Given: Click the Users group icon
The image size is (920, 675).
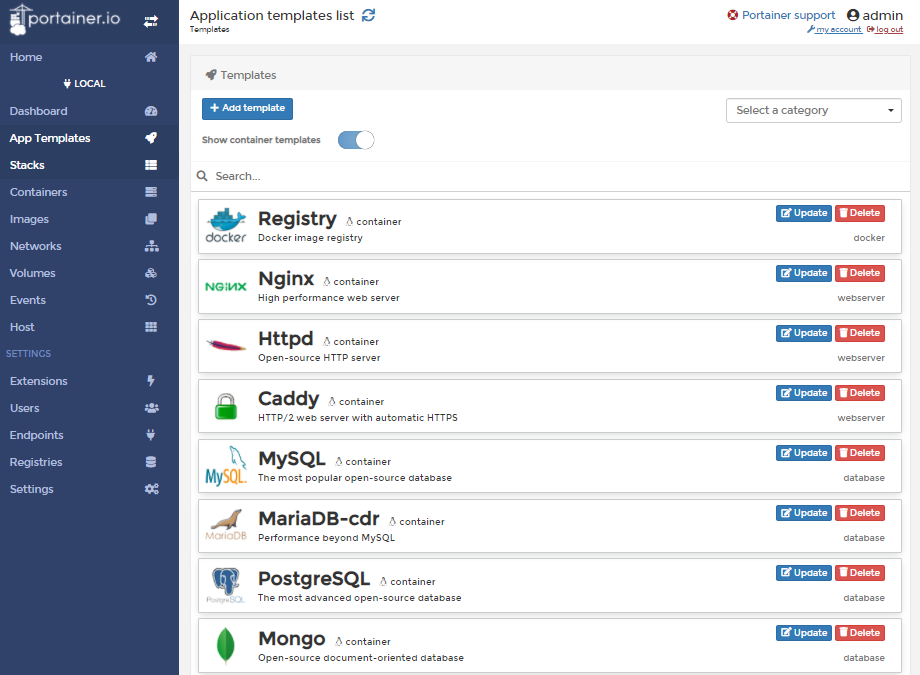Looking at the screenshot, I should [151, 408].
